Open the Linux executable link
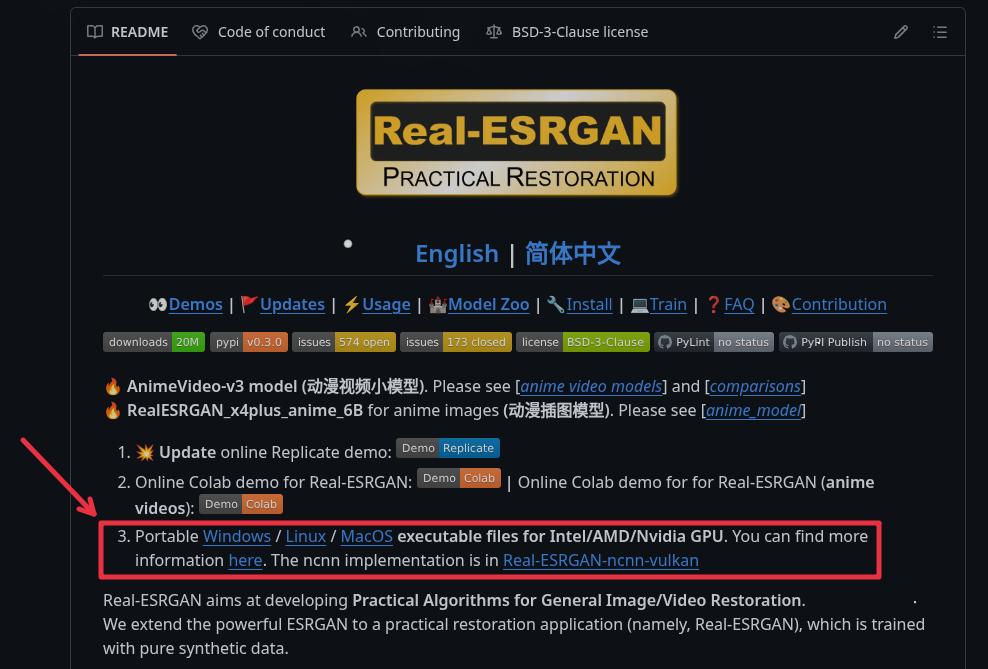The width and height of the screenshot is (988, 669). (306, 537)
